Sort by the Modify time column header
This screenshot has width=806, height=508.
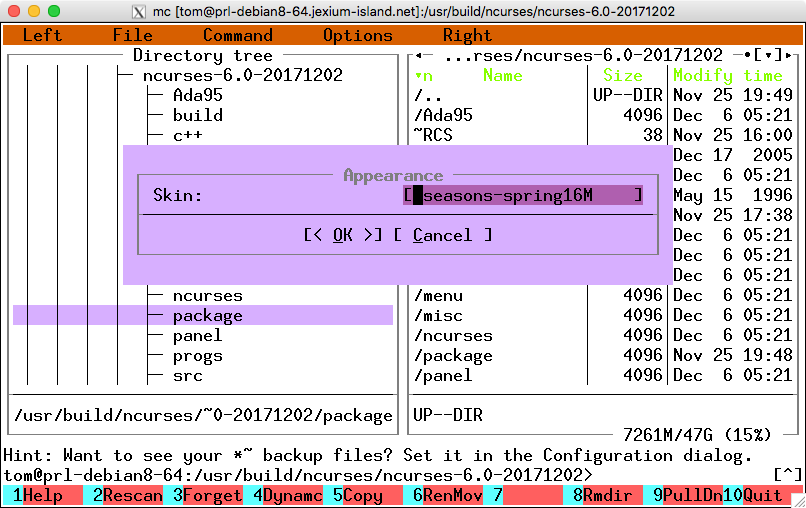(727, 75)
